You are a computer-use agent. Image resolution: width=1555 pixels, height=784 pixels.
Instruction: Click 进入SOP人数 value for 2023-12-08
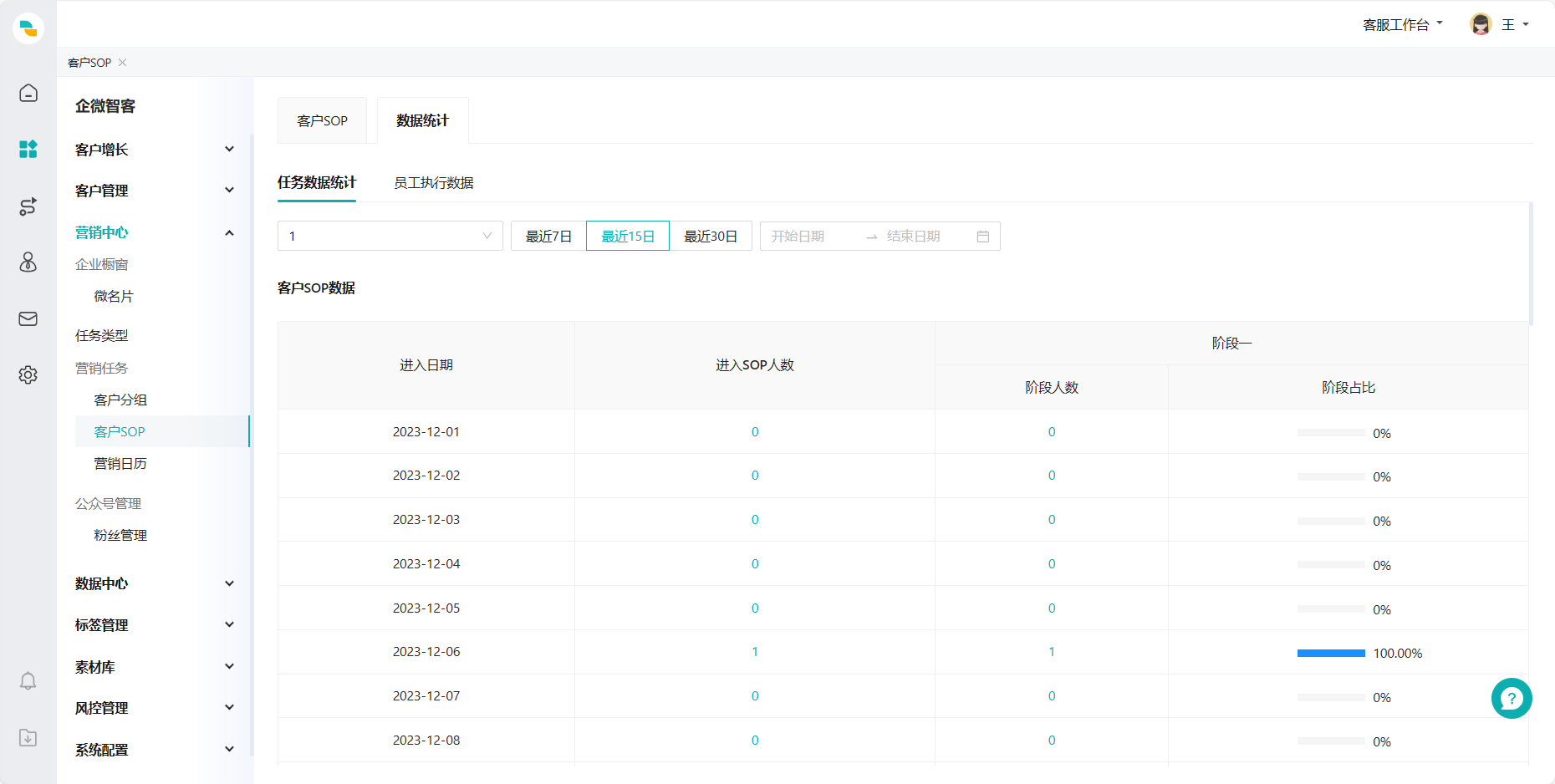pyautogui.click(x=755, y=741)
